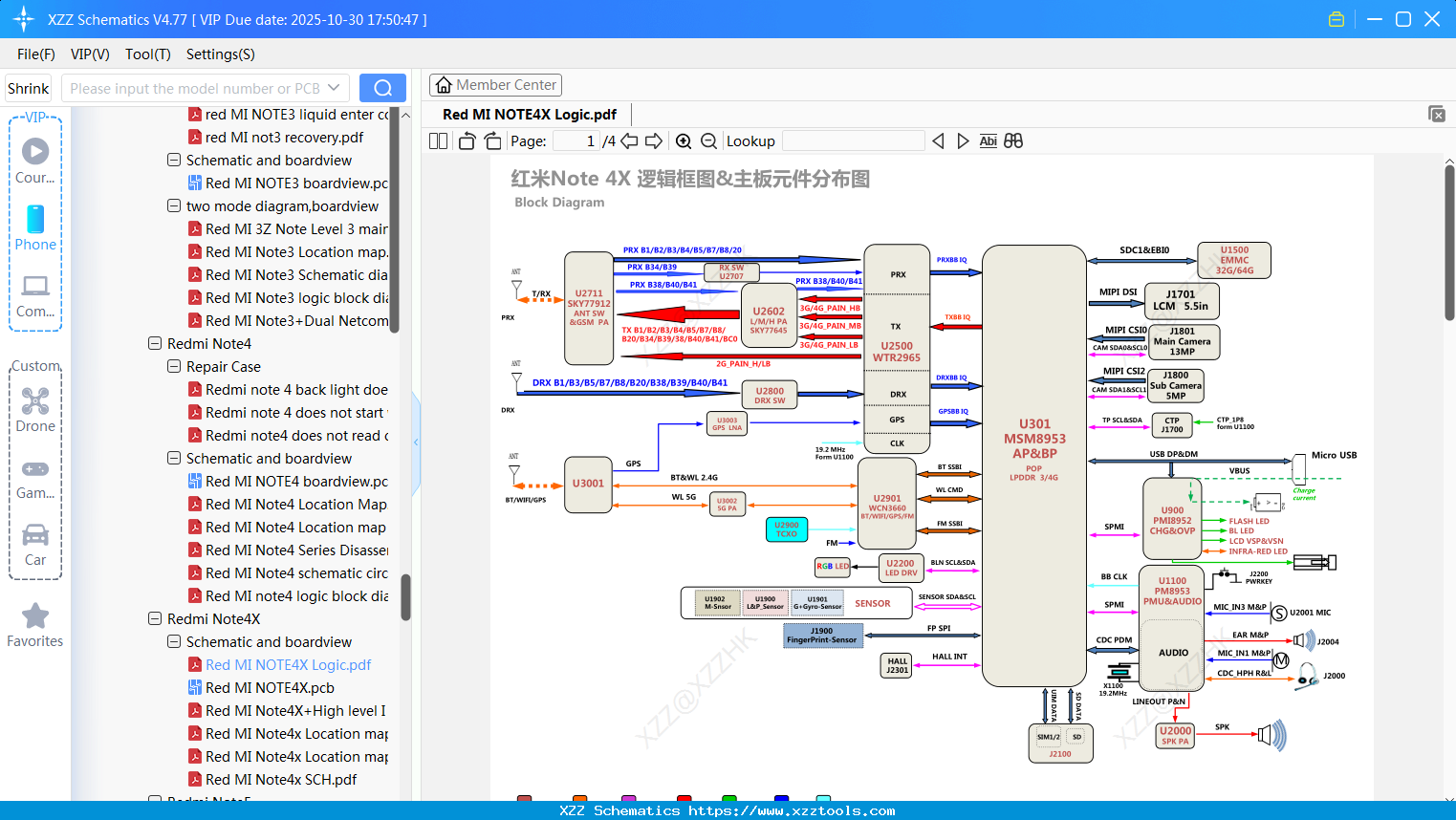Screen dimensions: 1456x820
Task: Zoom out of the schematic
Action: [708, 141]
